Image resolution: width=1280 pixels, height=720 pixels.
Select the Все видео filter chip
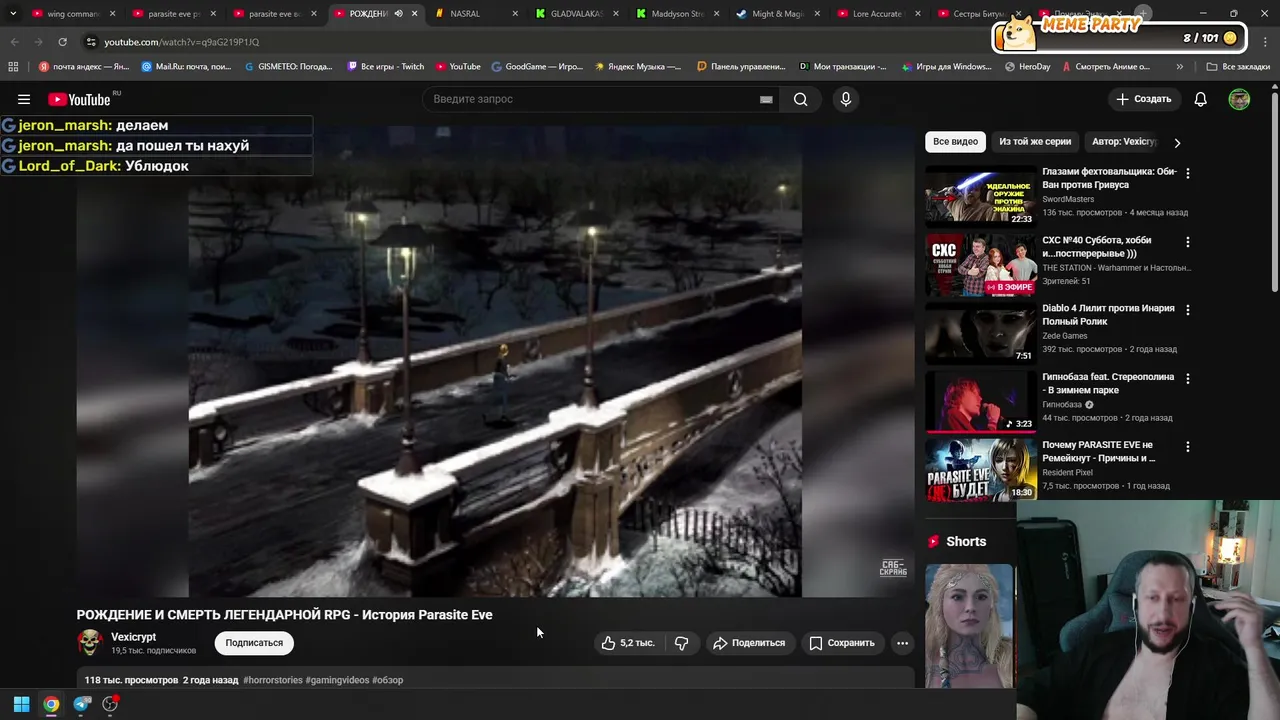point(955,142)
